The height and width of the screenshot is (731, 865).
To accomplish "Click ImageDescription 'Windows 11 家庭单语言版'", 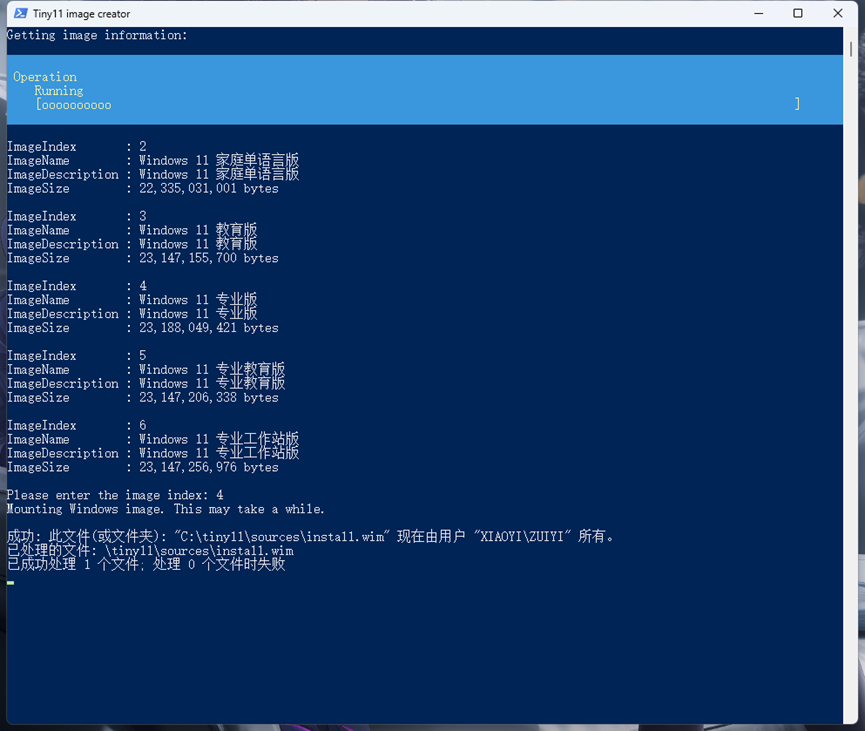I will [x=219, y=174].
